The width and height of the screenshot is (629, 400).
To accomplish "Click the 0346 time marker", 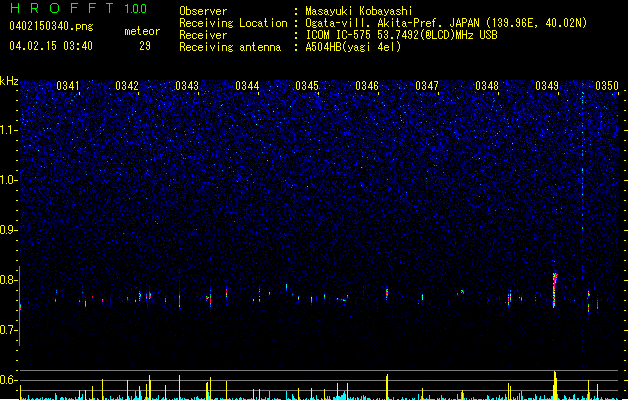I will click(x=367, y=86).
